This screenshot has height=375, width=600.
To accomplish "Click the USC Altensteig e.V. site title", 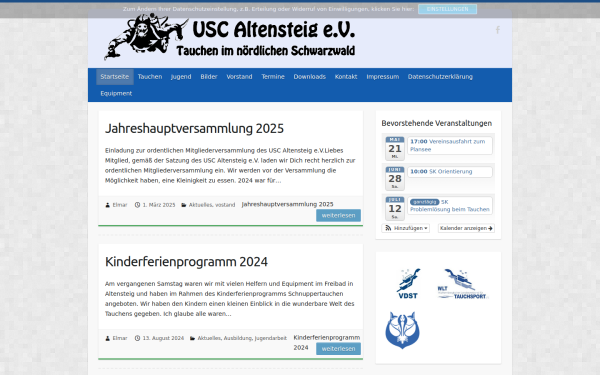I will [274, 30].
